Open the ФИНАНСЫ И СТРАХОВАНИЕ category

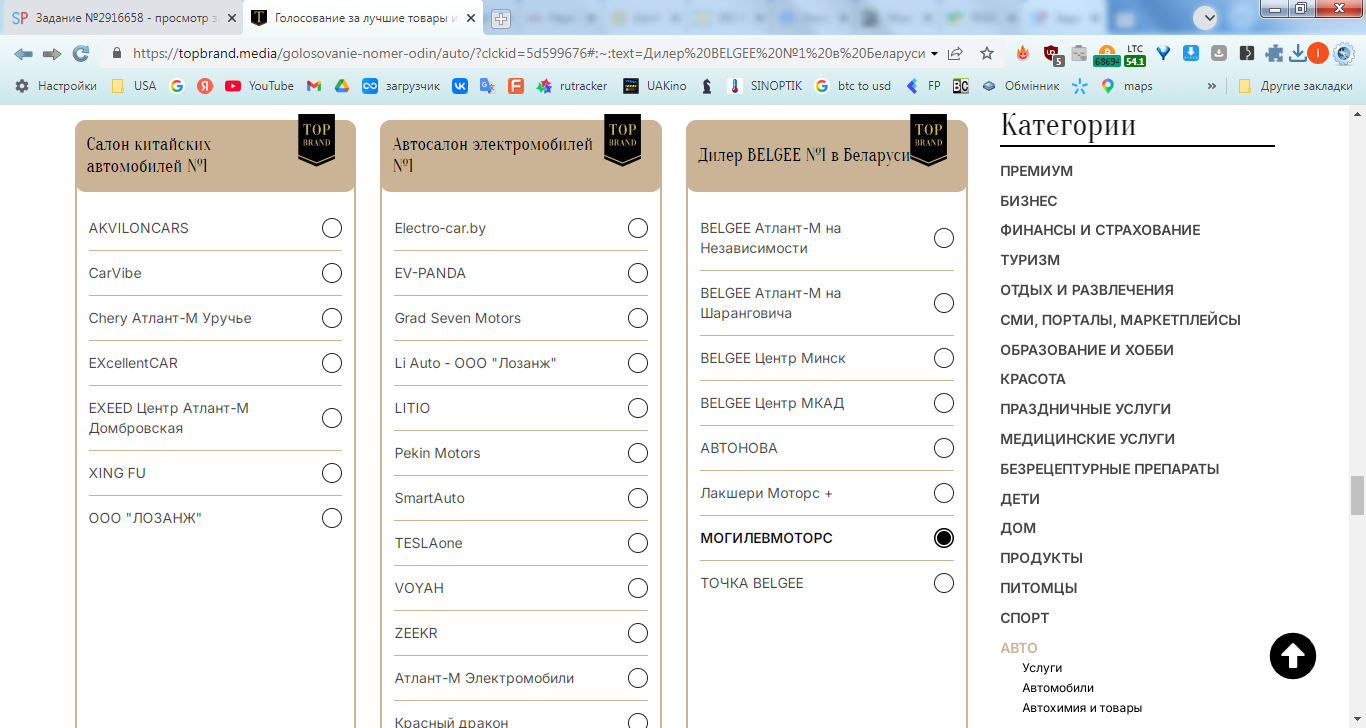[x=1100, y=230]
